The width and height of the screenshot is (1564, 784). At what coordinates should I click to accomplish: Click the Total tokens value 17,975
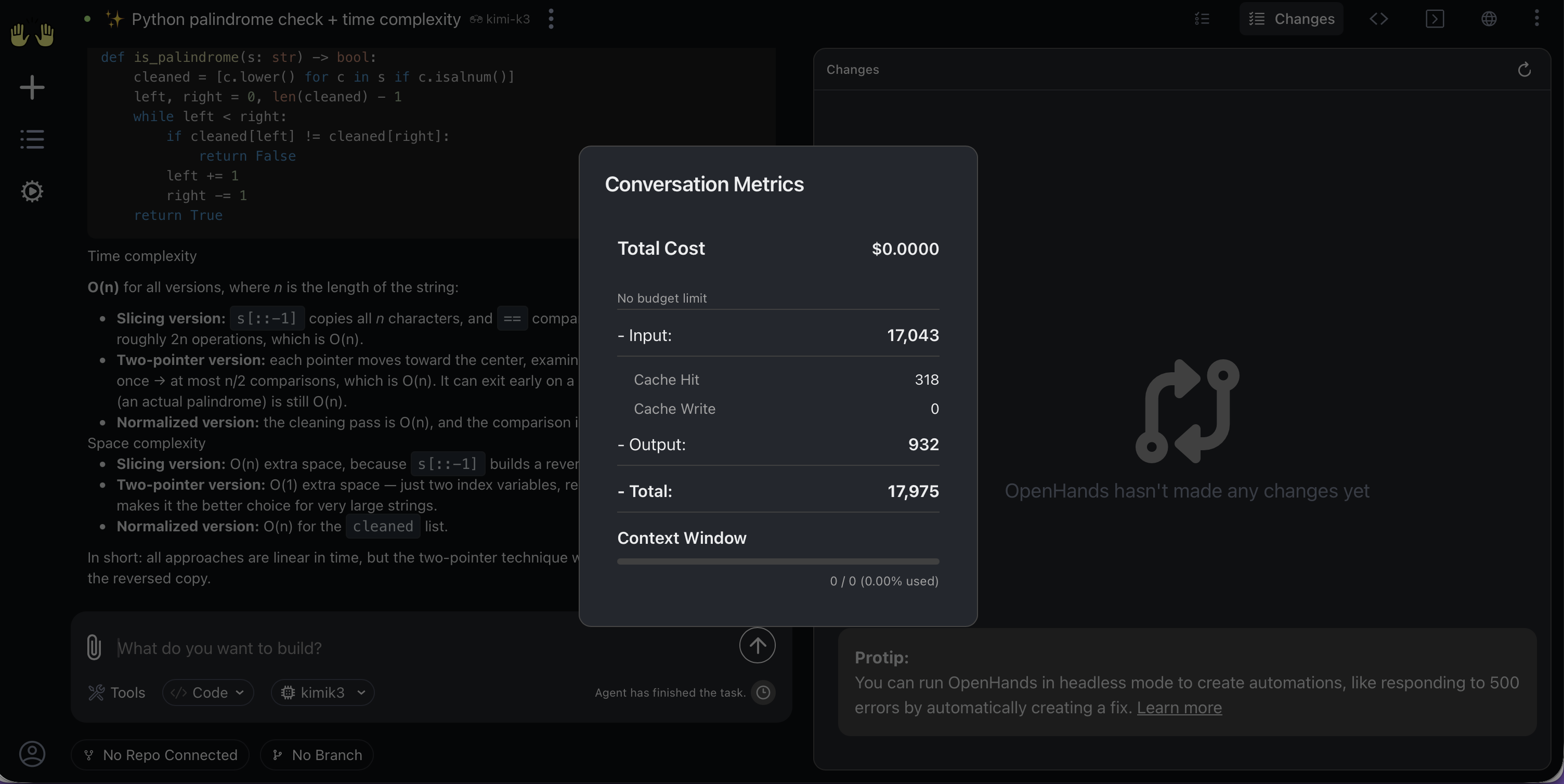click(x=913, y=491)
